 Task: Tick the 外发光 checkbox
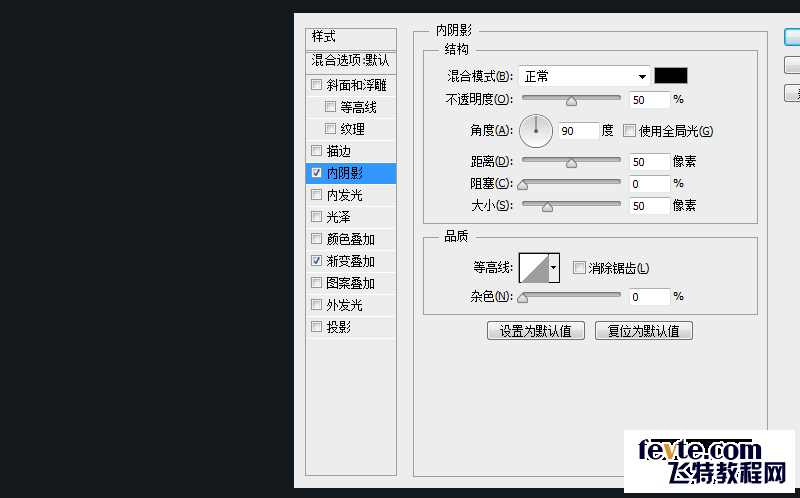click(316, 305)
